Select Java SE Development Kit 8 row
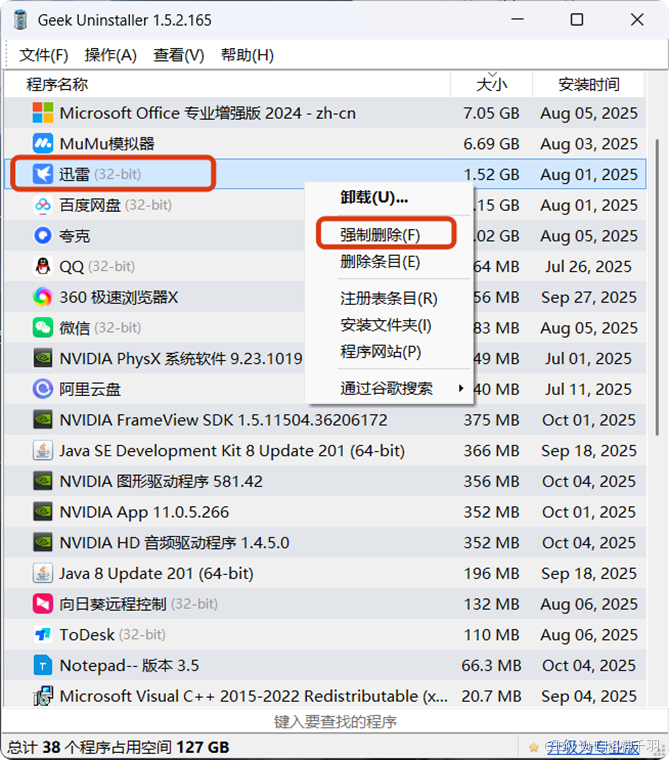The height and width of the screenshot is (760, 669). [325, 450]
